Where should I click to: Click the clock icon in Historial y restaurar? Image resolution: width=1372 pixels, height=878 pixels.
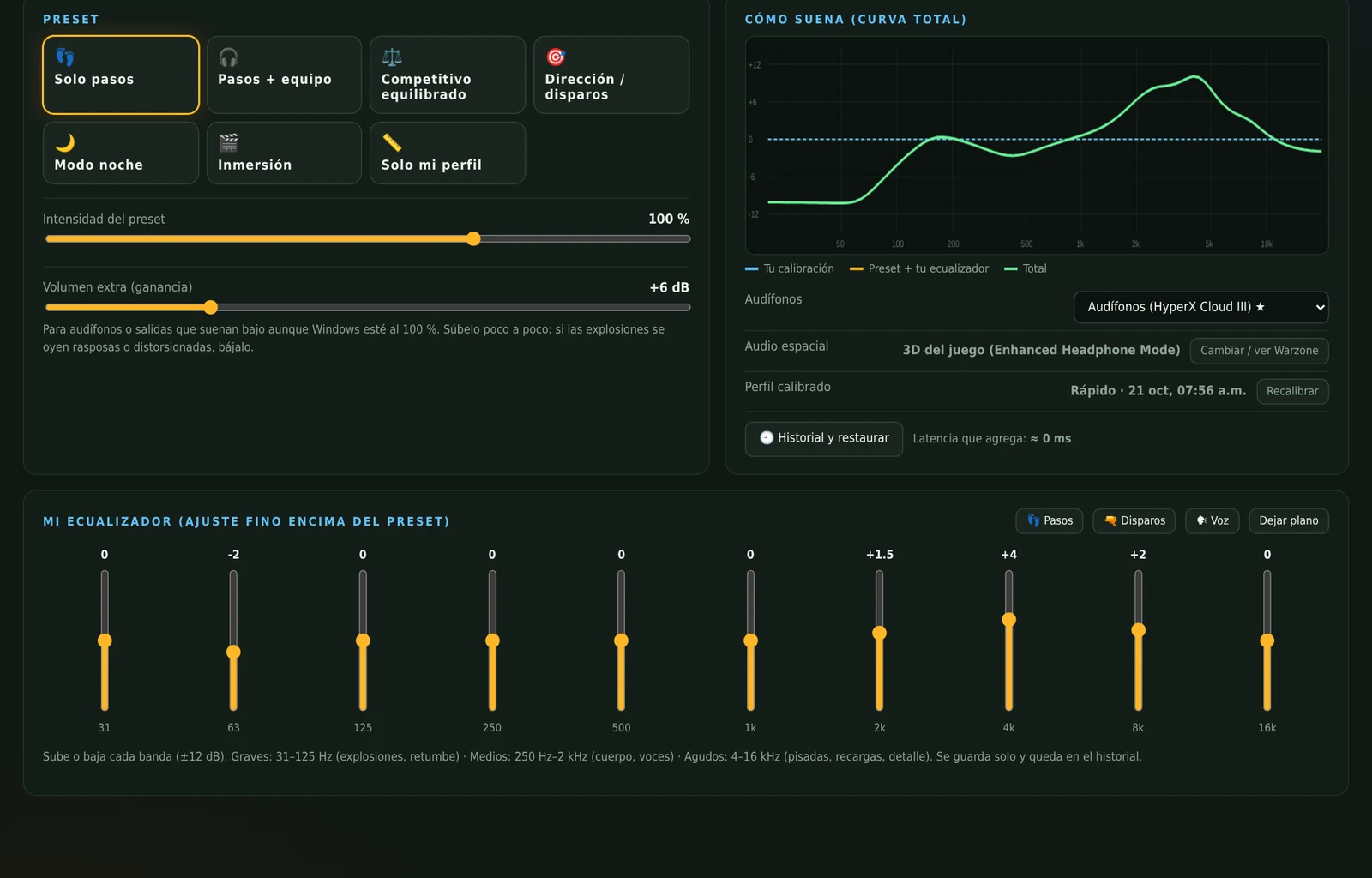click(x=767, y=438)
